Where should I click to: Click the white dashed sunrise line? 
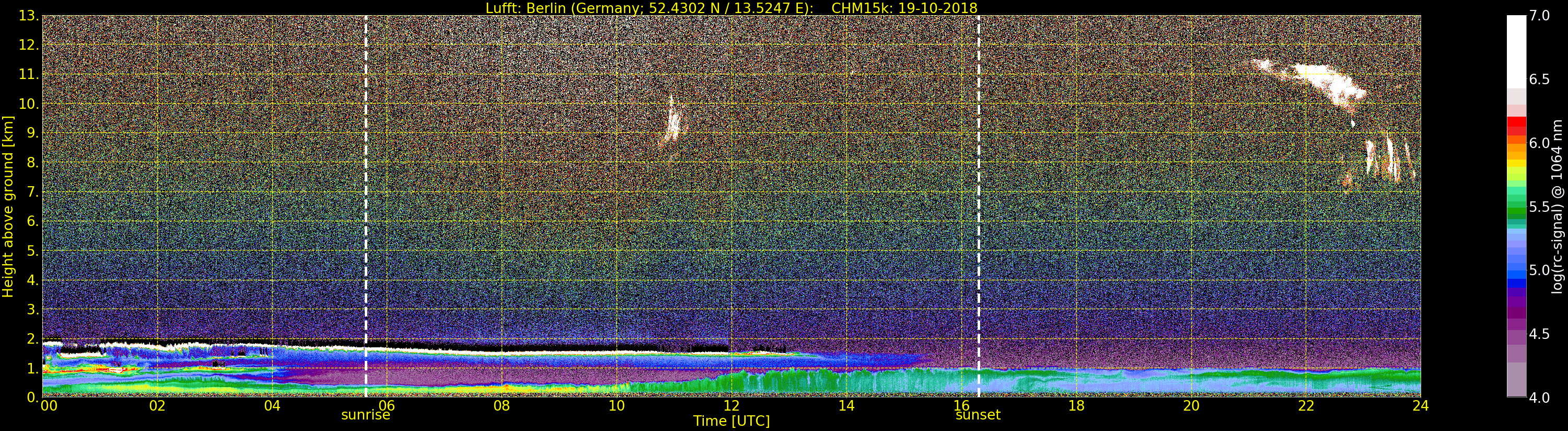(366, 206)
